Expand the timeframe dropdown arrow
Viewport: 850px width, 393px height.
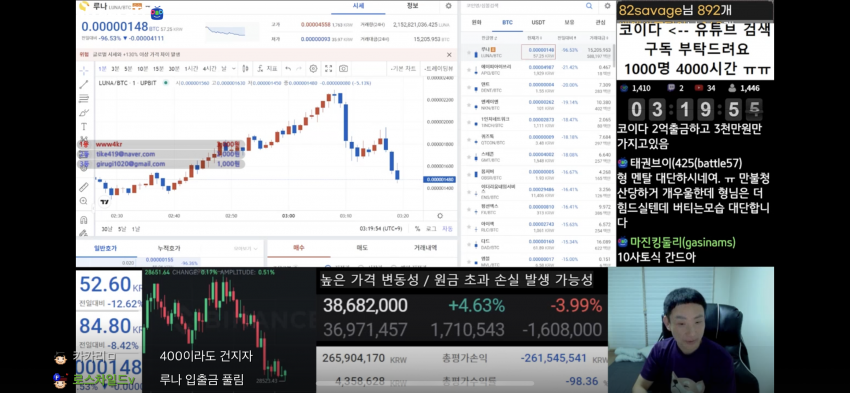pos(233,69)
